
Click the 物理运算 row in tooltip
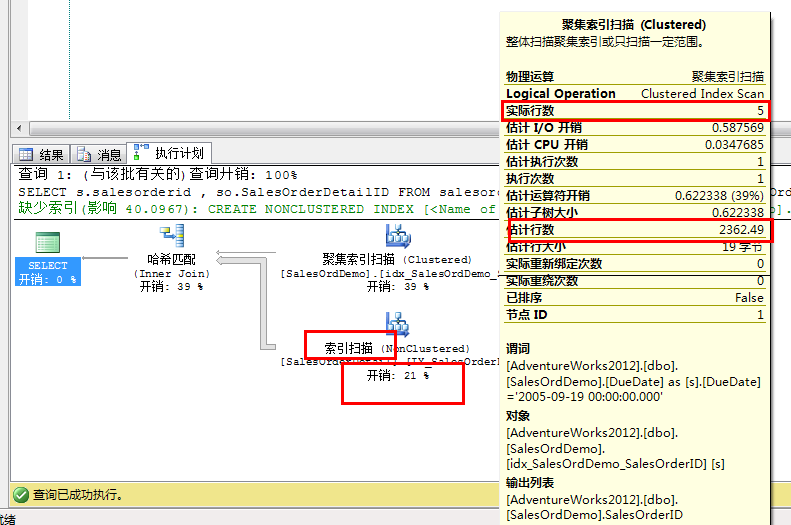tap(635, 77)
